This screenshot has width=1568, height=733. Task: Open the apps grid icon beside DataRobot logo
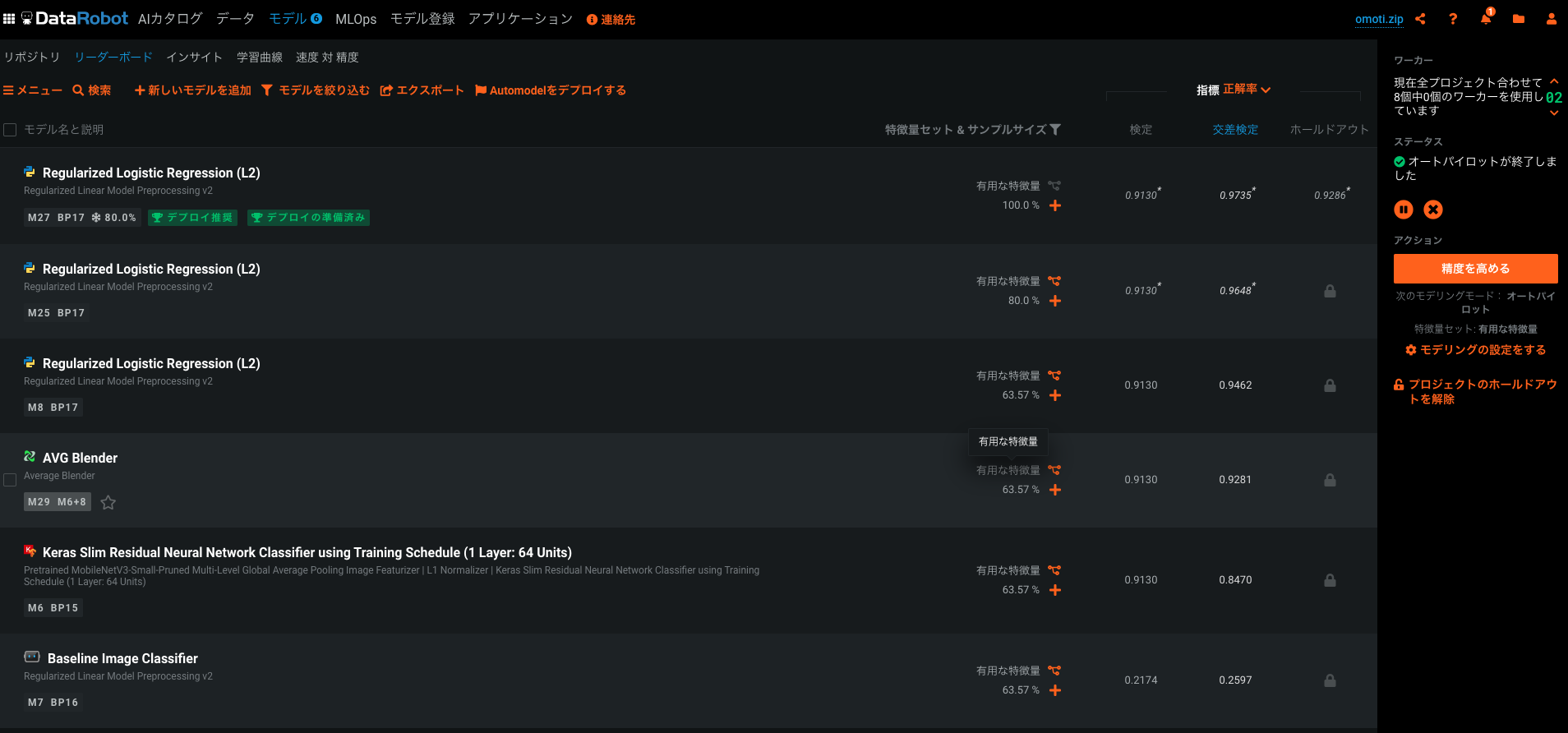click(9, 18)
